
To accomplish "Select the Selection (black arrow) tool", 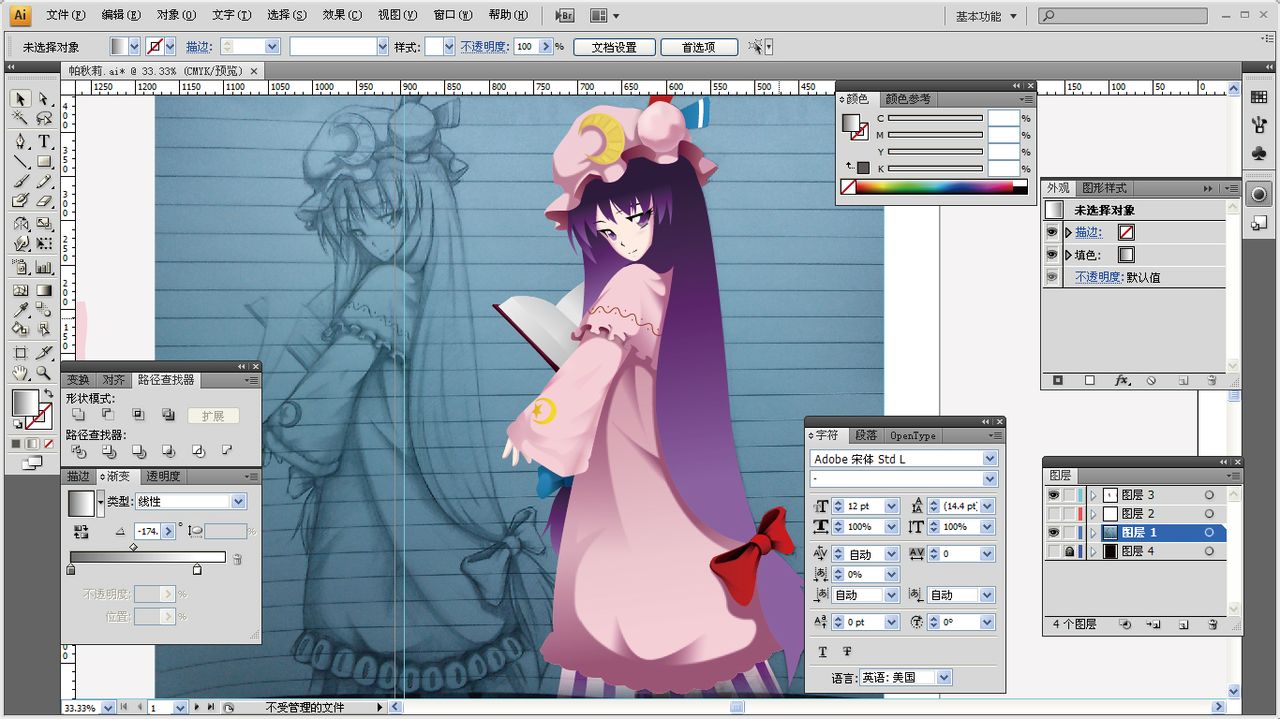I will (20, 99).
